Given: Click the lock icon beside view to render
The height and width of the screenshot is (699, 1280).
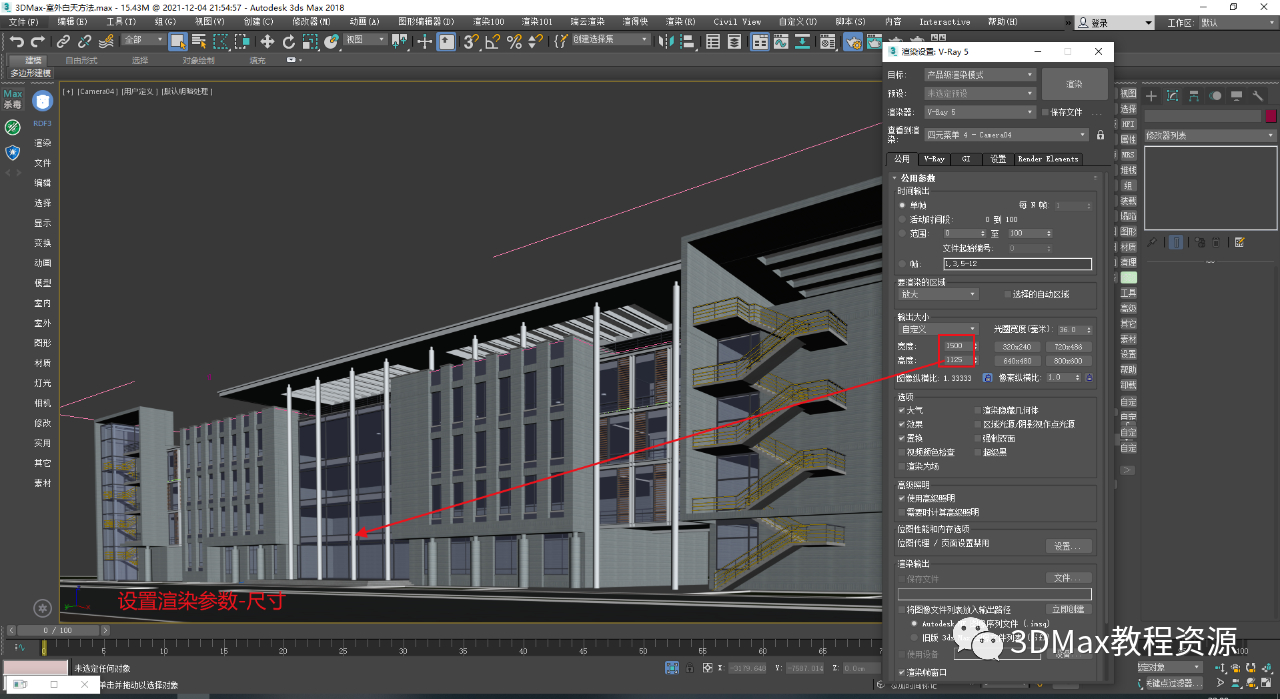Looking at the screenshot, I should click(1100, 134).
